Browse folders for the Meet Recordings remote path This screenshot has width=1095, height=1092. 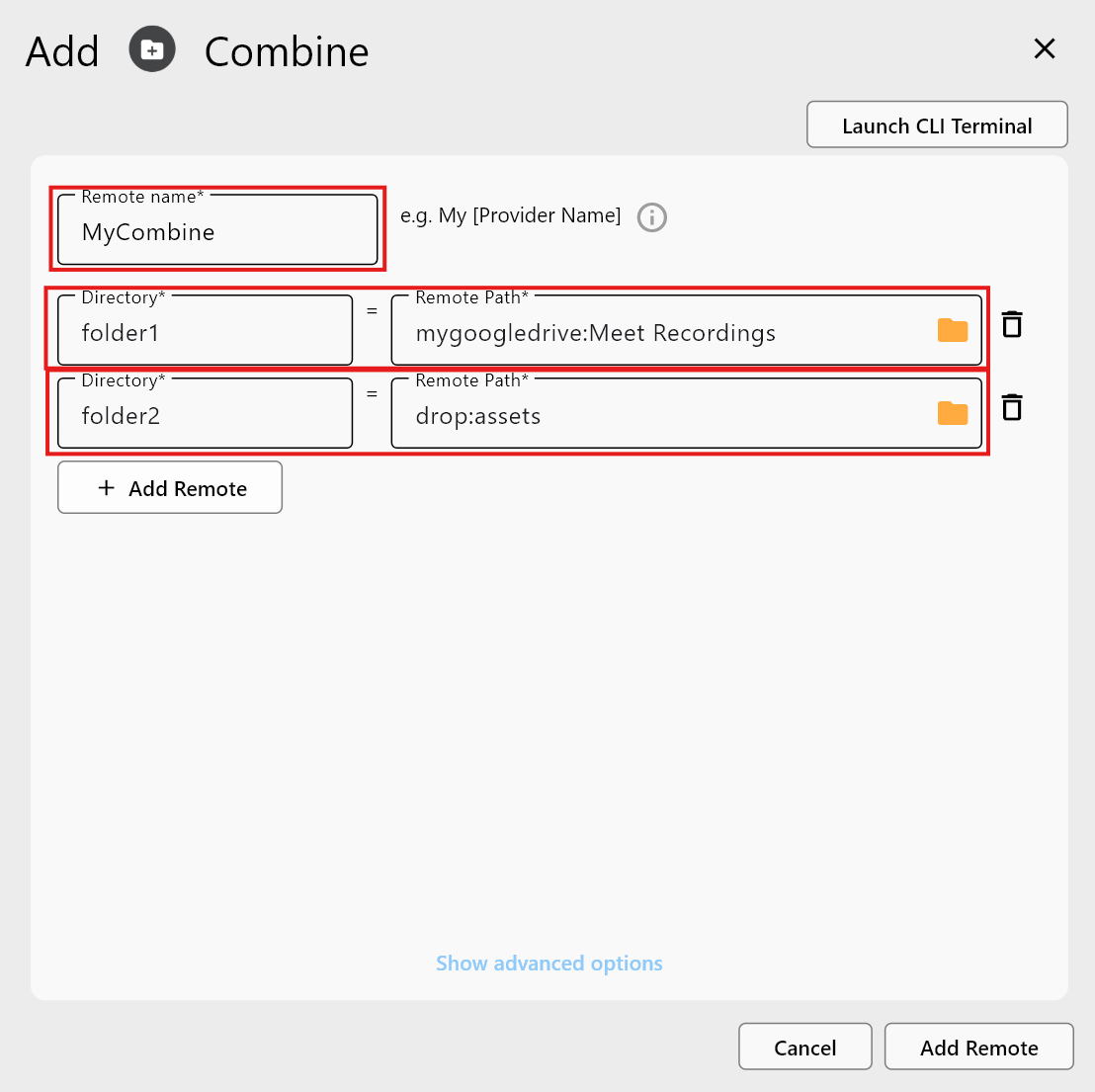point(952,330)
